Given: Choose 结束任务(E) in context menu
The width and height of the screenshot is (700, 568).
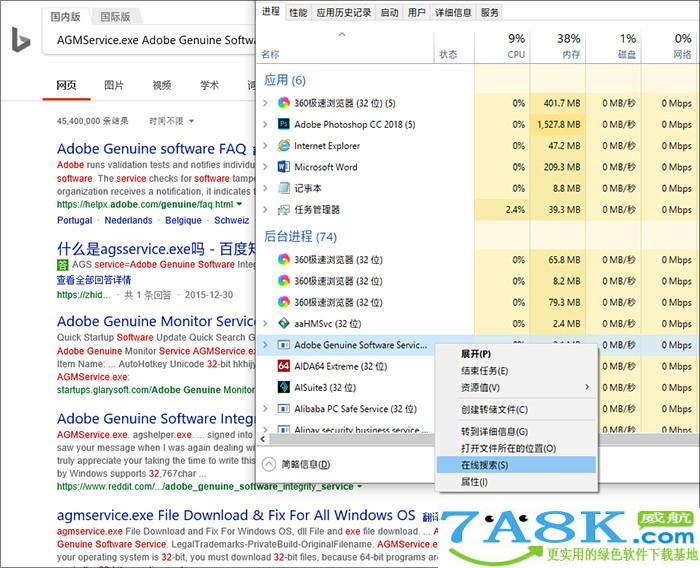Looking at the screenshot, I should 517,371.
